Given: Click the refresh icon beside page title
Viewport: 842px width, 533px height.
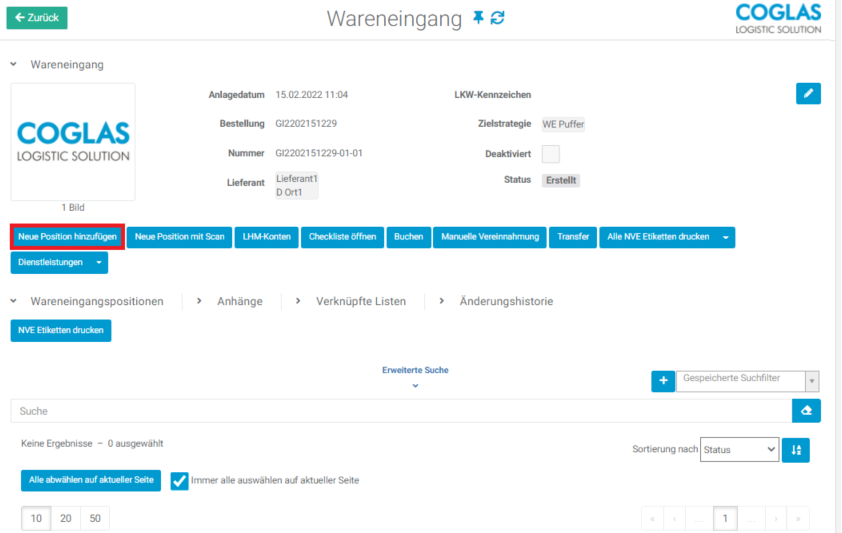Looking at the screenshot, I should pos(497,18).
